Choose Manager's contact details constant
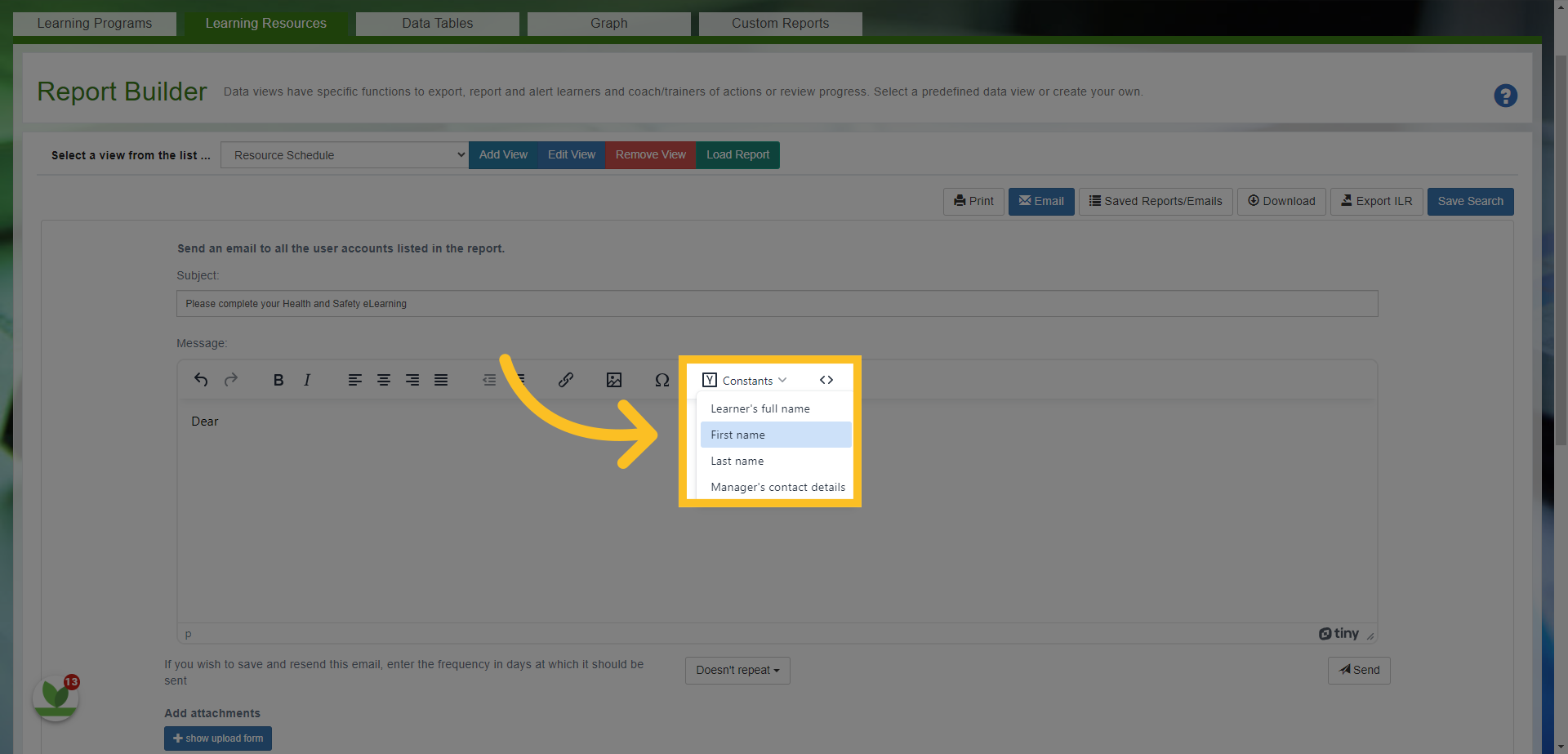The height and width of the screenshot is (754, 1568). click(x=776, y=487)
